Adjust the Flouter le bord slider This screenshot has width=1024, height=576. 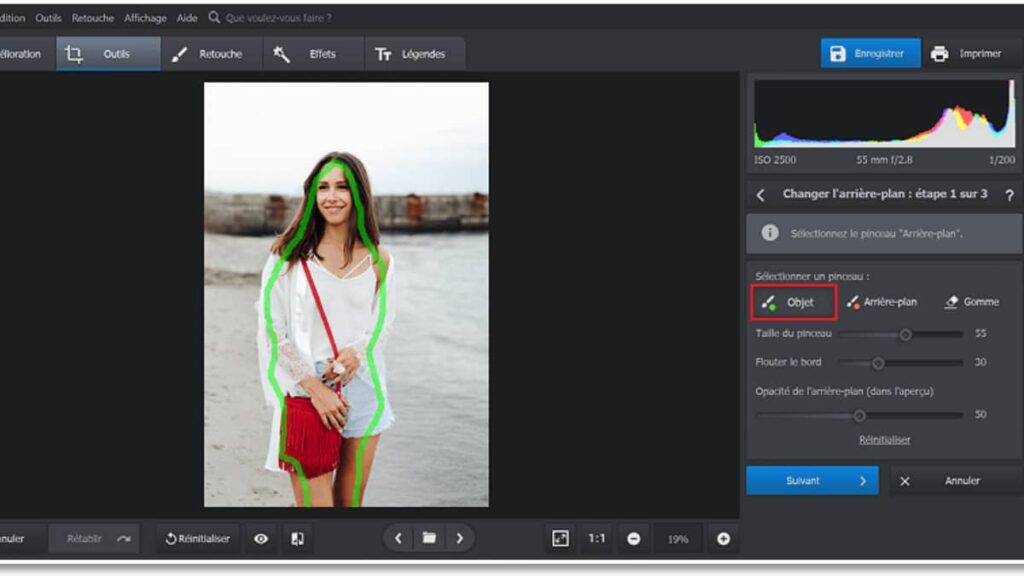[901, 362]
